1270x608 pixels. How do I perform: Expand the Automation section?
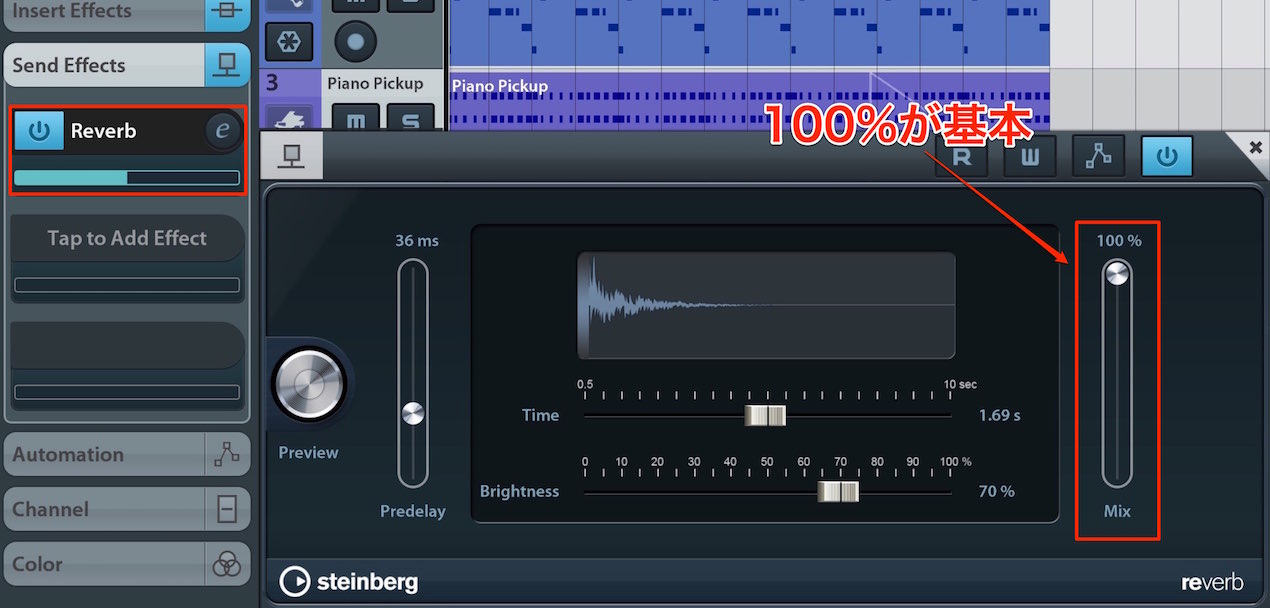pos(127,455)
